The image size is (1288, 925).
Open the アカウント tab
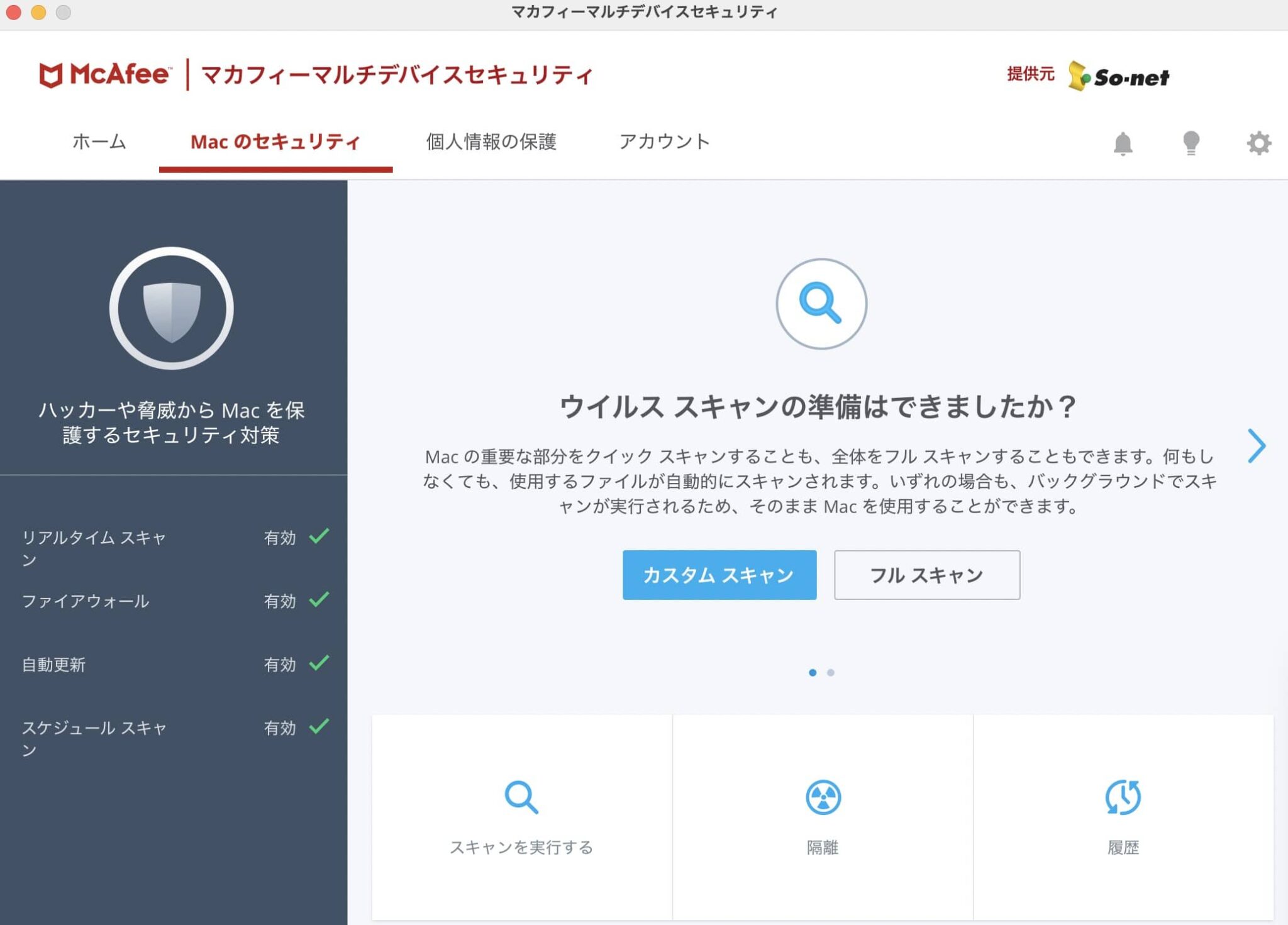click(665, 141)
